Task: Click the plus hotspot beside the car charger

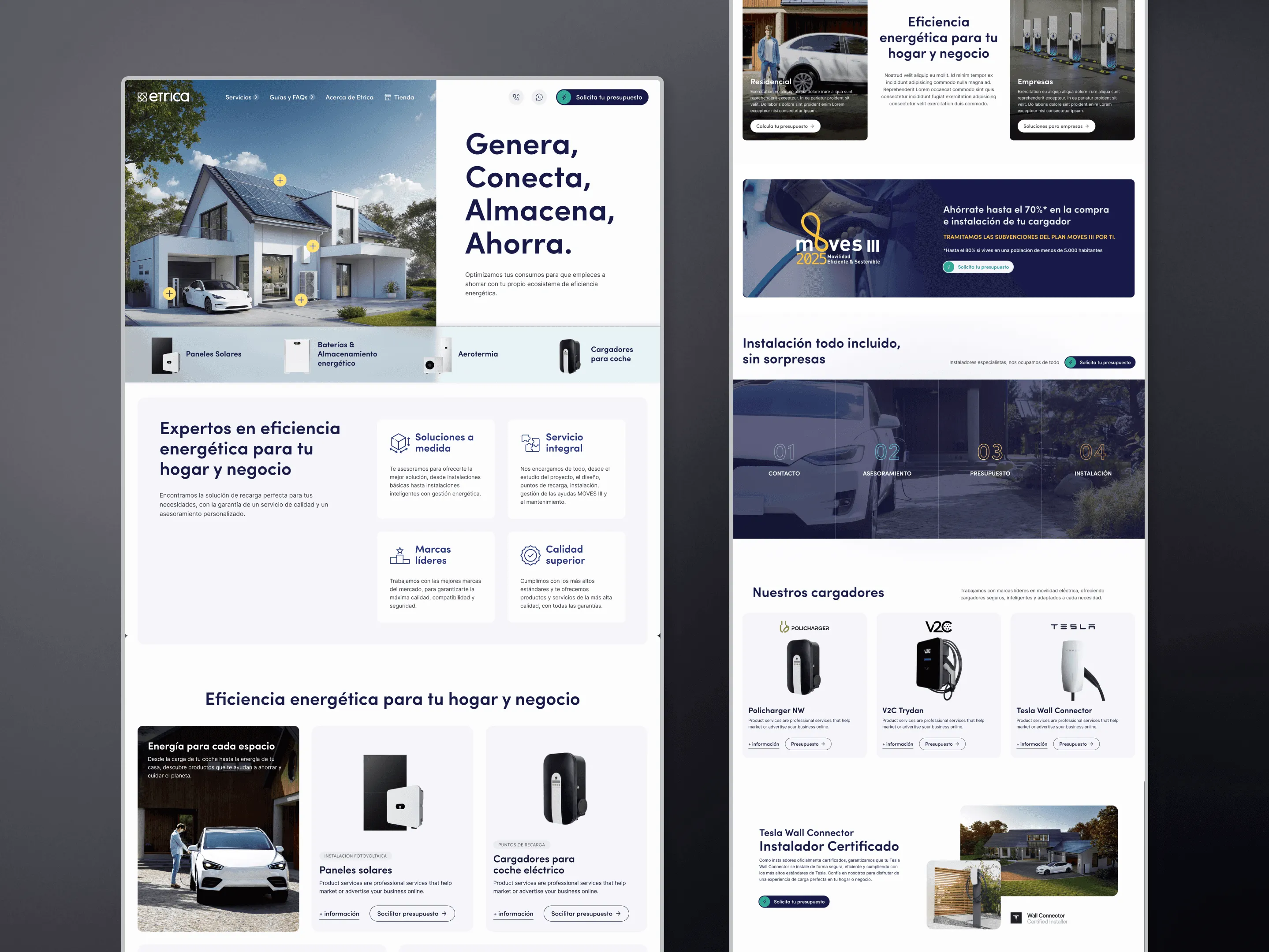Action: point(169,294)
